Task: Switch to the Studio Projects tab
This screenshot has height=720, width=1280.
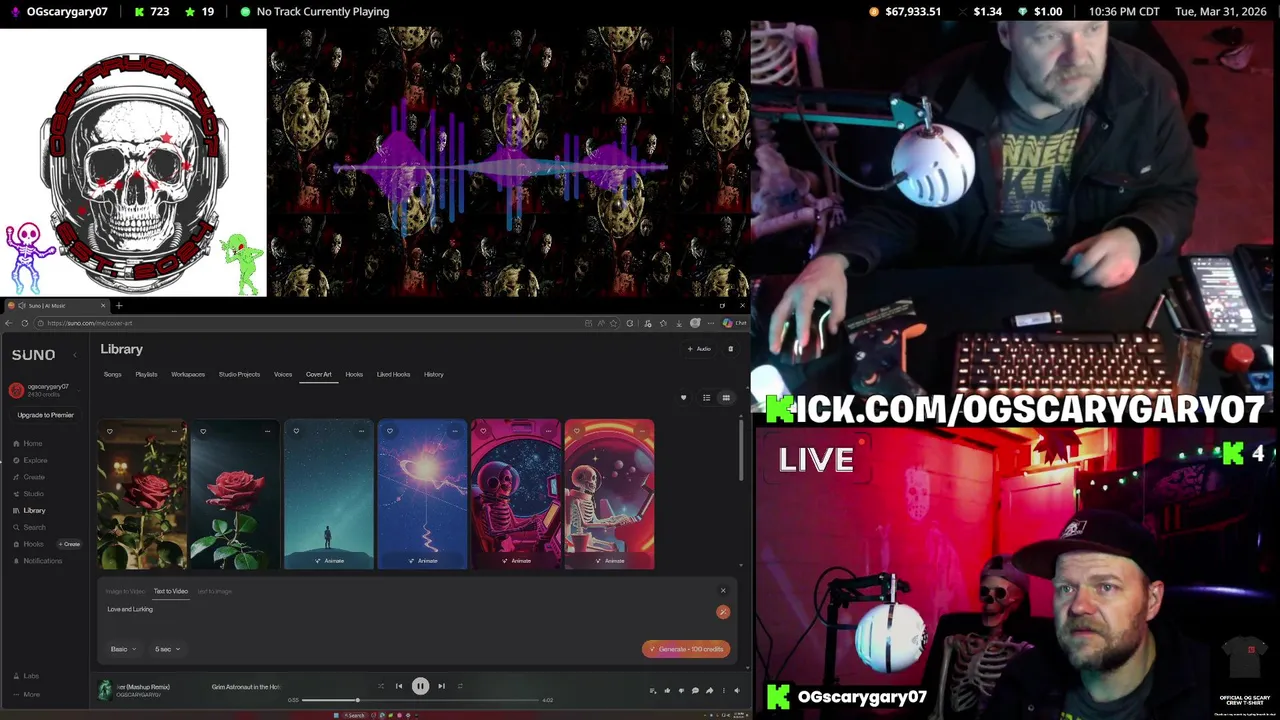Action: [x=239, y=374]
